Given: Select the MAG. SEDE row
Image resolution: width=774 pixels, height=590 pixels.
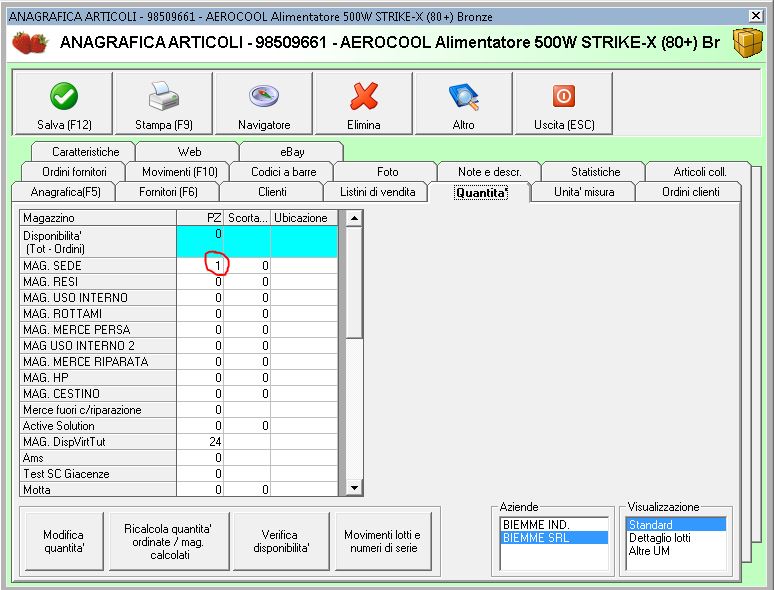Looking at the screenshot, I should pyautogui.click(x=179, y=266).
